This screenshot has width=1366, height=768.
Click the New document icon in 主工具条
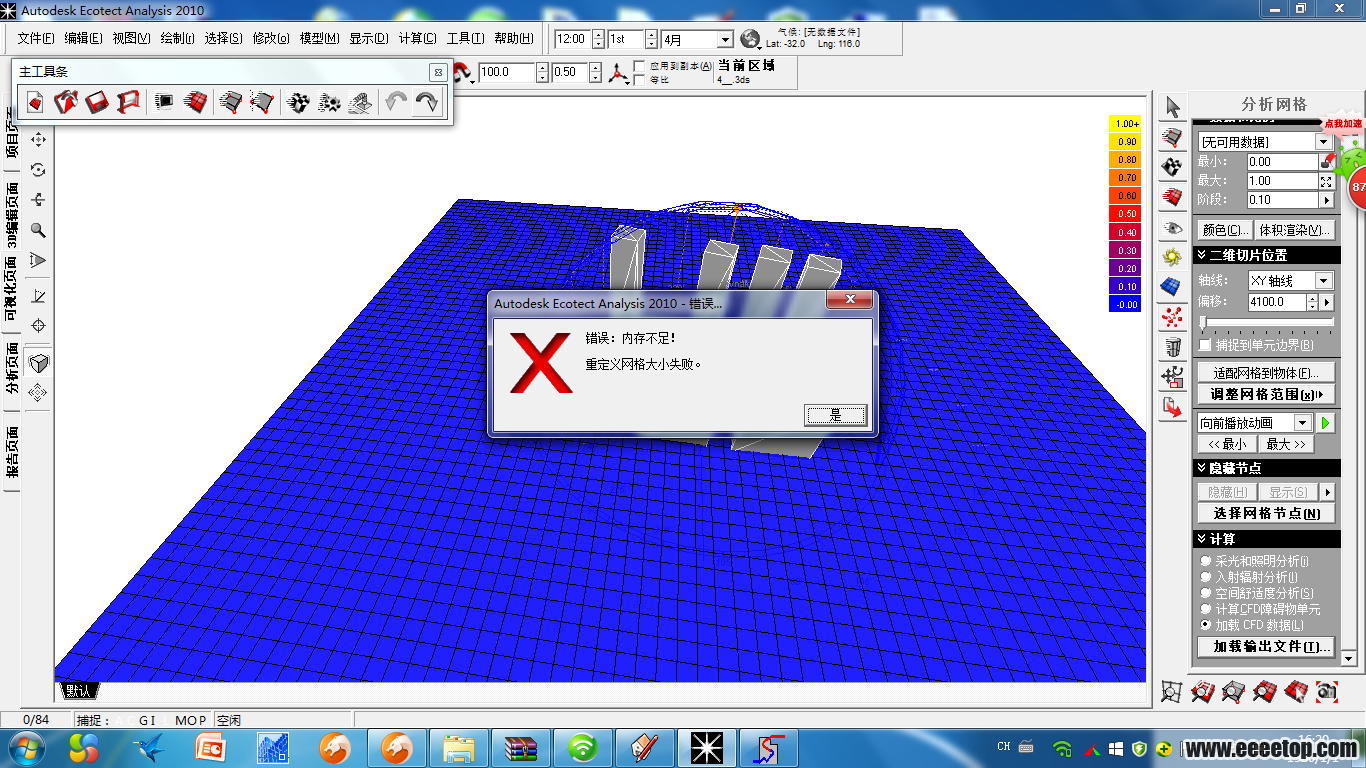click(x=36, y=101)
